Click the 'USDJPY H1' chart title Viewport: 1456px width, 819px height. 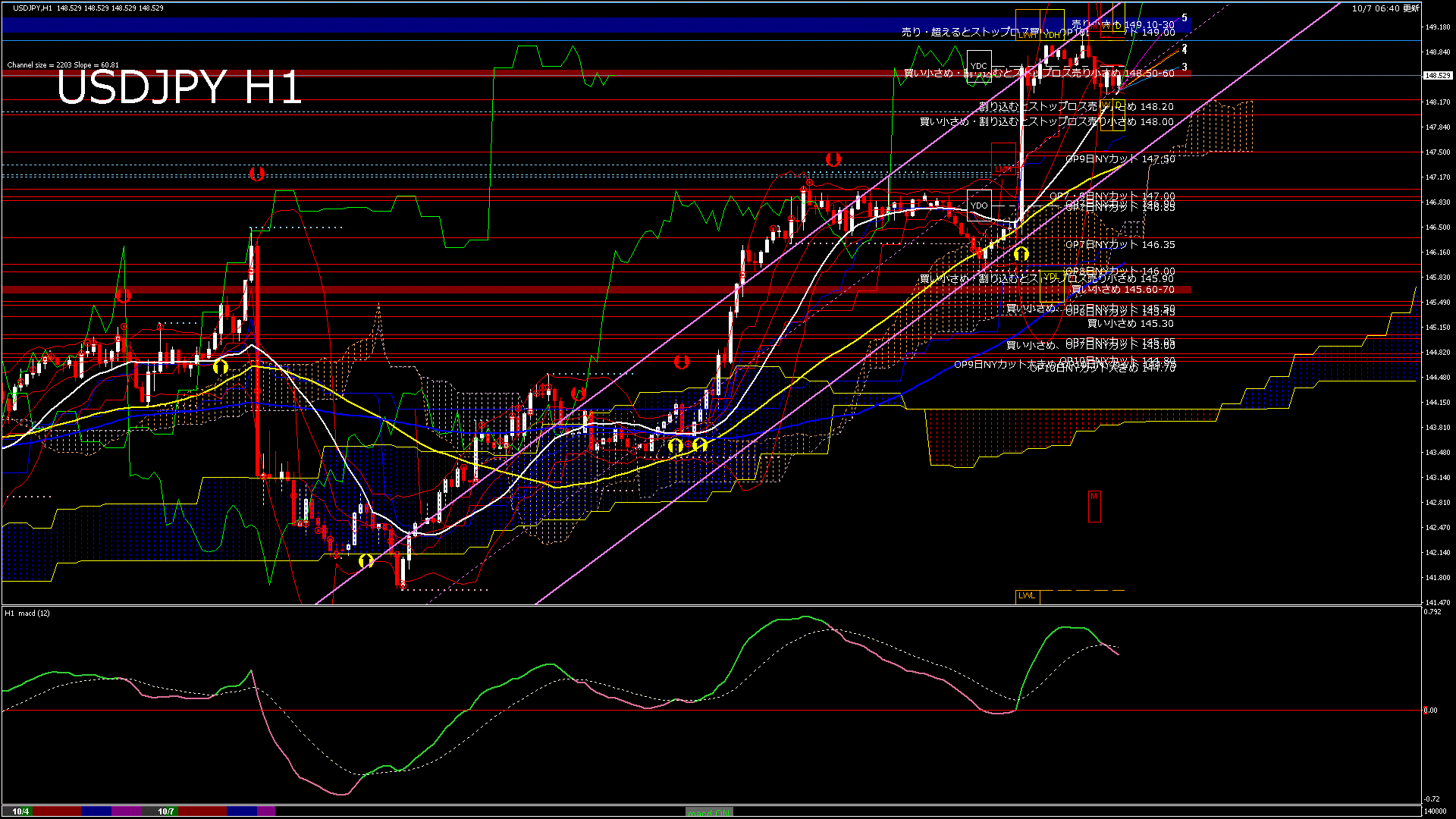(180, 87)
